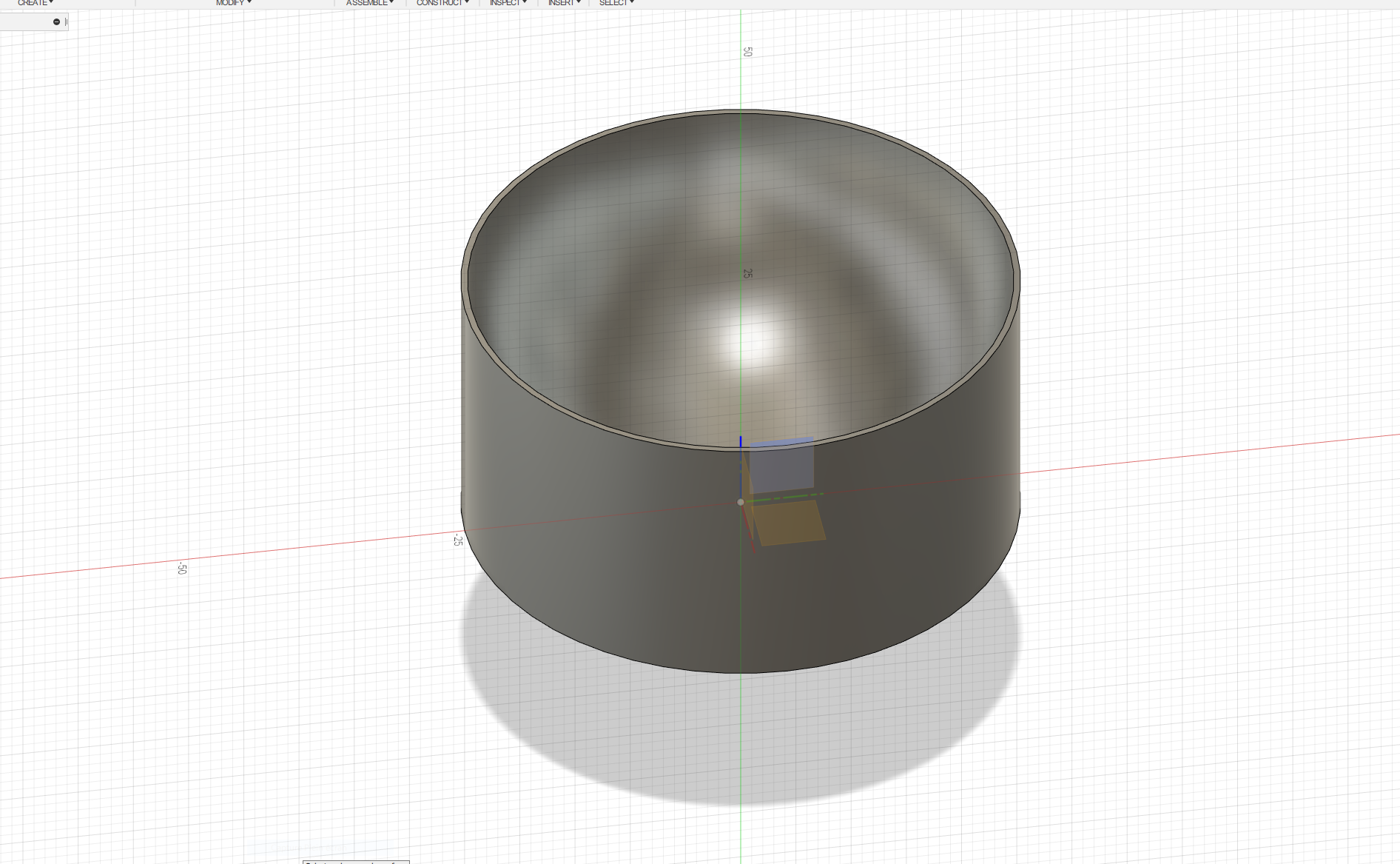This screenshot has width=1400, height=864.
Task: Open the ASSEMBLE dropdown menu
Action: (370, 3)
